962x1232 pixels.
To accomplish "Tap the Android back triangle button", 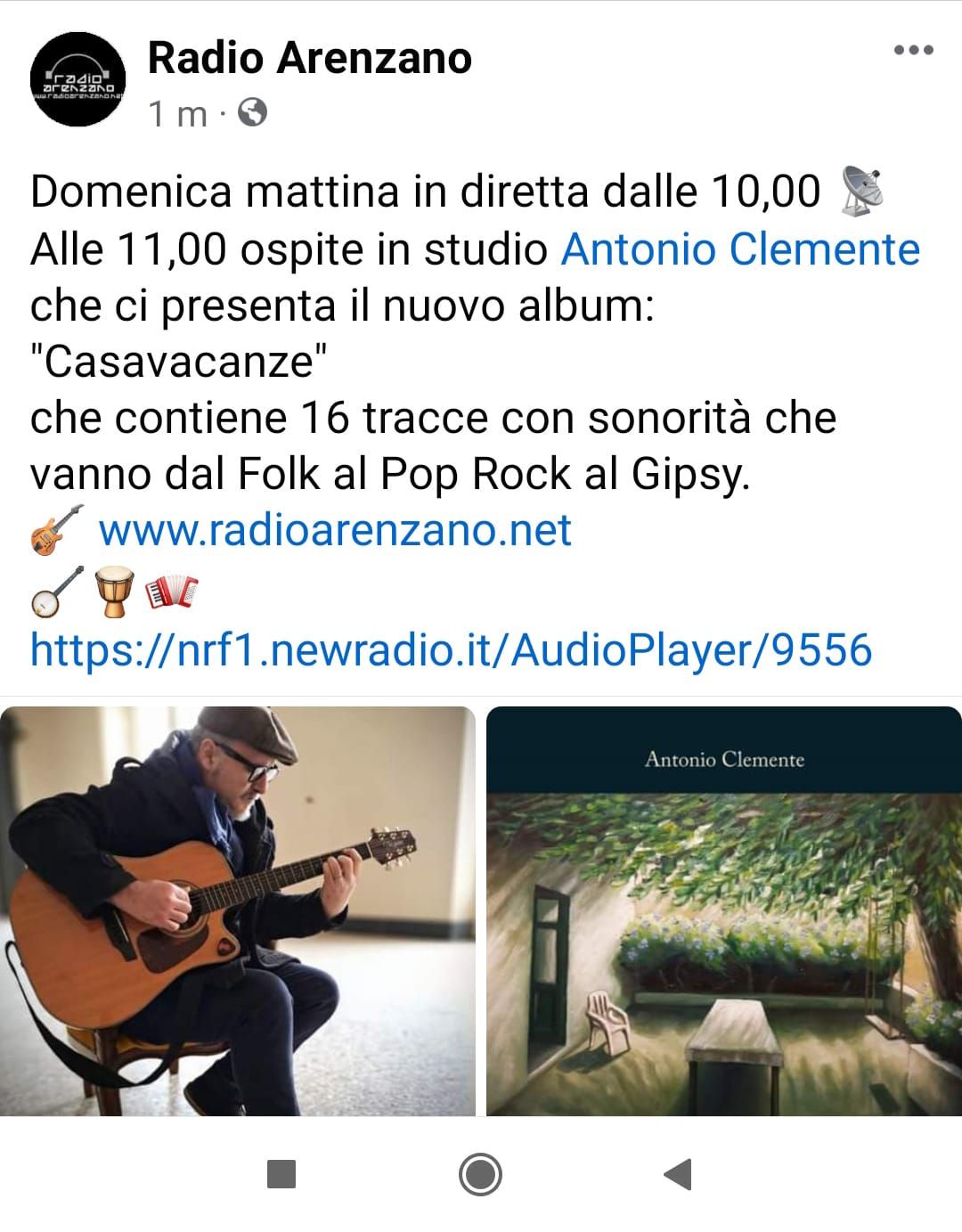I will click(678, 1174).
